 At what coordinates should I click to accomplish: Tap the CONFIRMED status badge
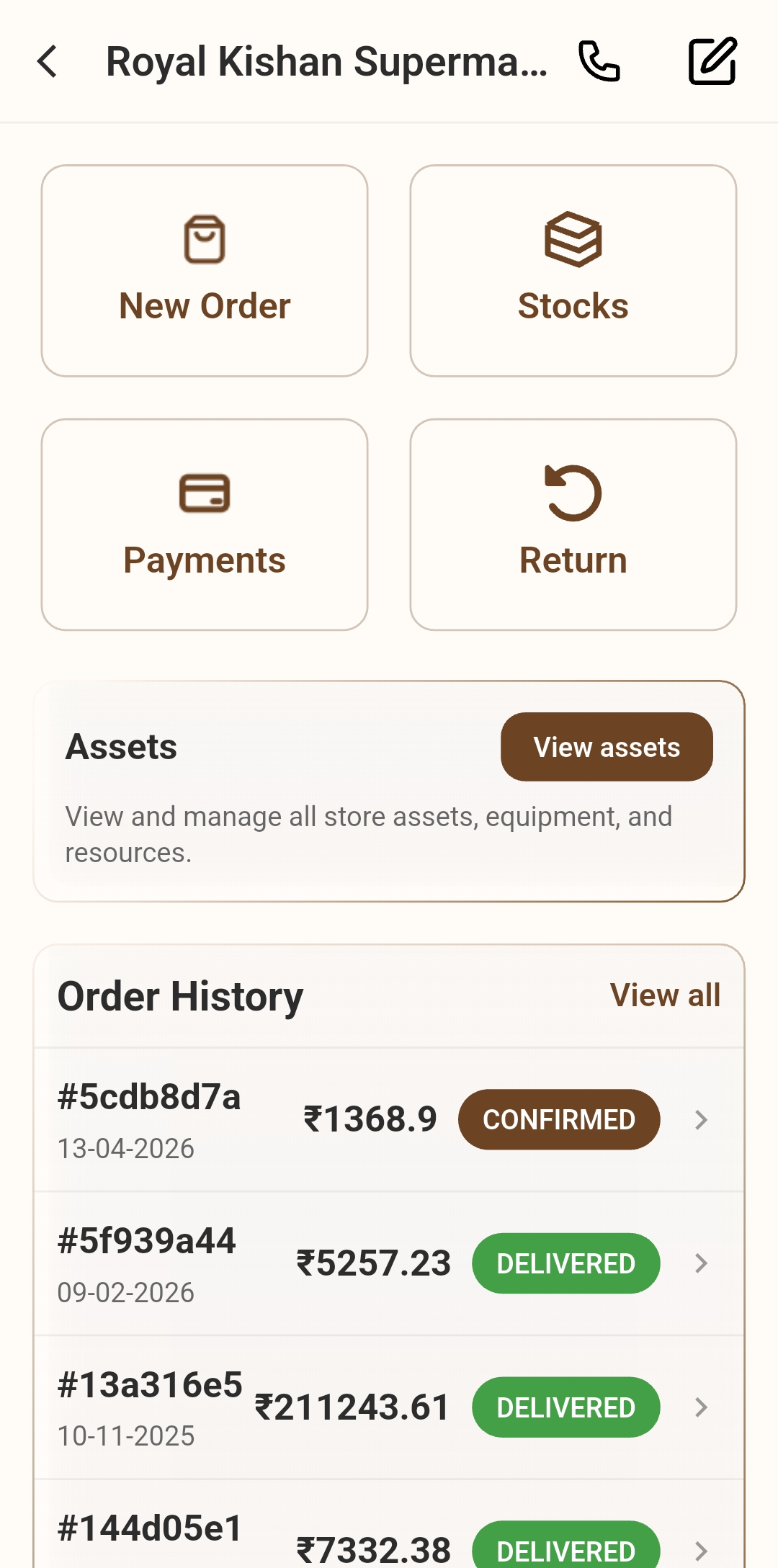click(559, 1119)
